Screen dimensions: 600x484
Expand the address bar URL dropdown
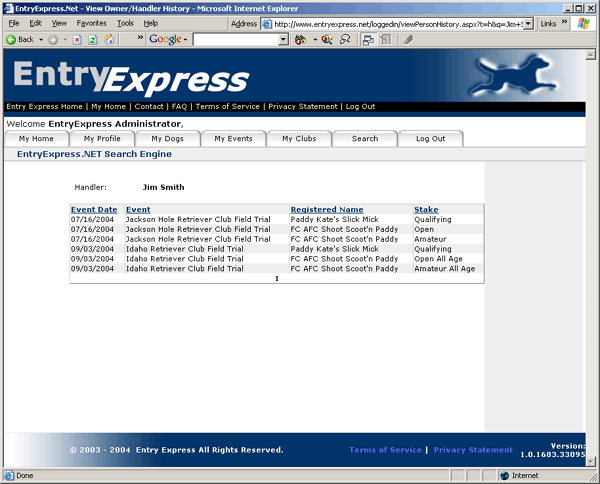528,23
